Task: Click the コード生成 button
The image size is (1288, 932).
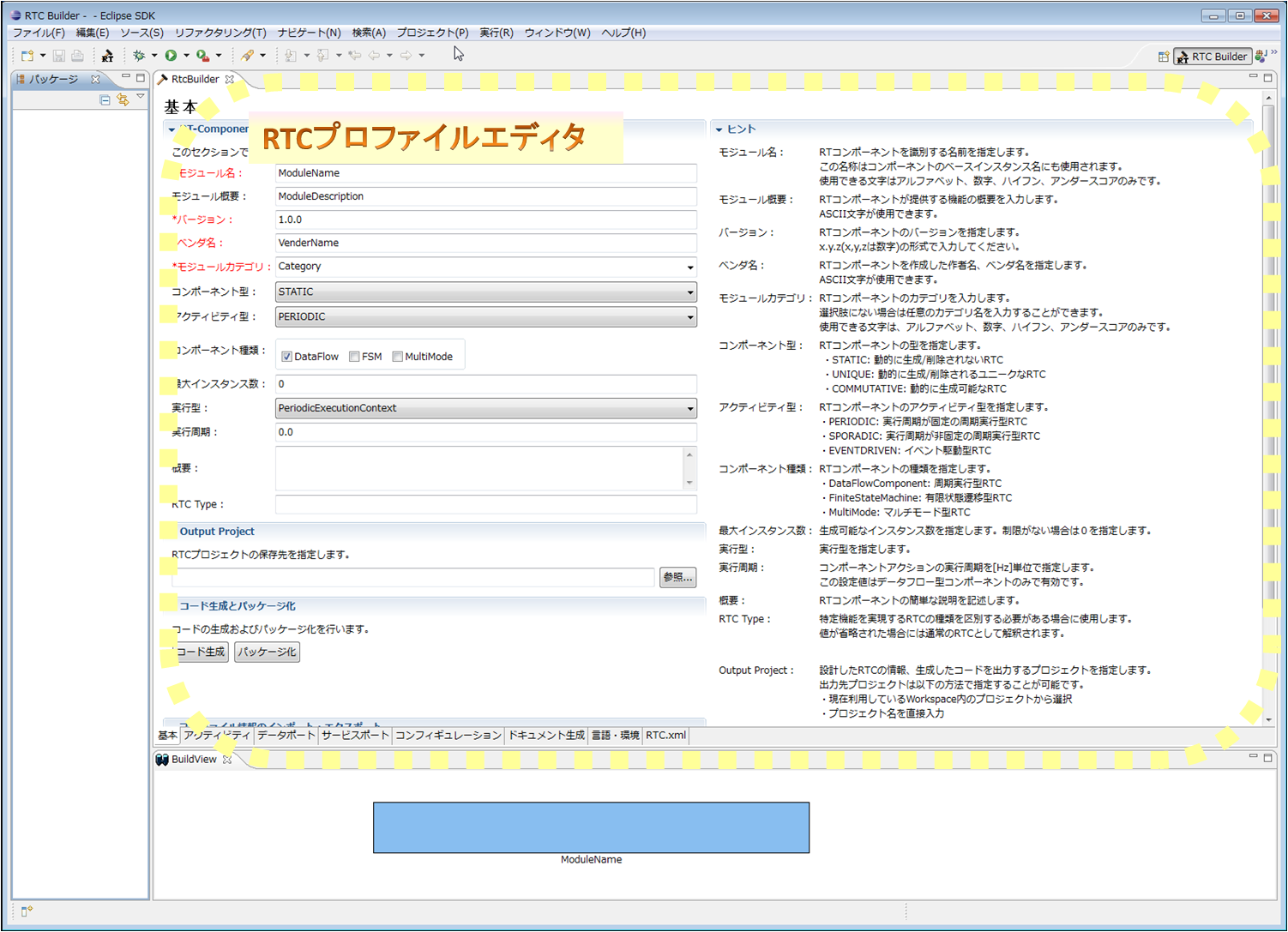Action: click(x=201, y=652)
